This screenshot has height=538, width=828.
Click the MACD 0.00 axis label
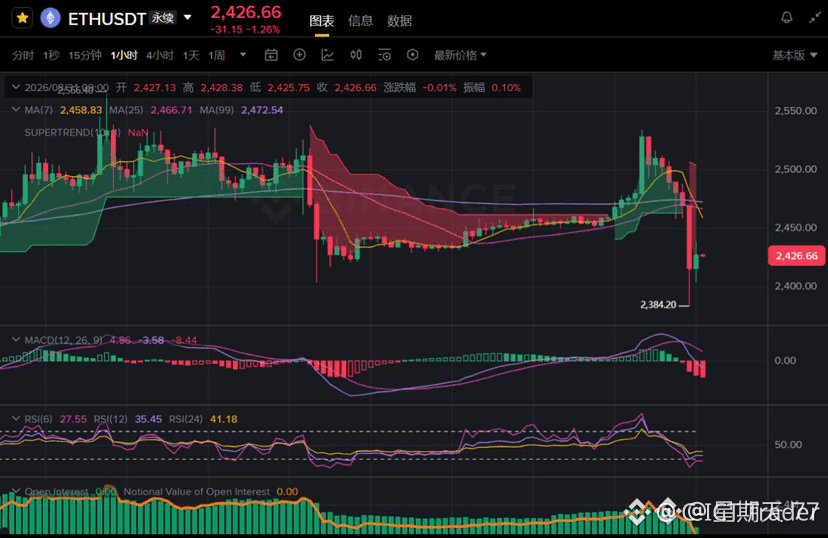point(785,361)
